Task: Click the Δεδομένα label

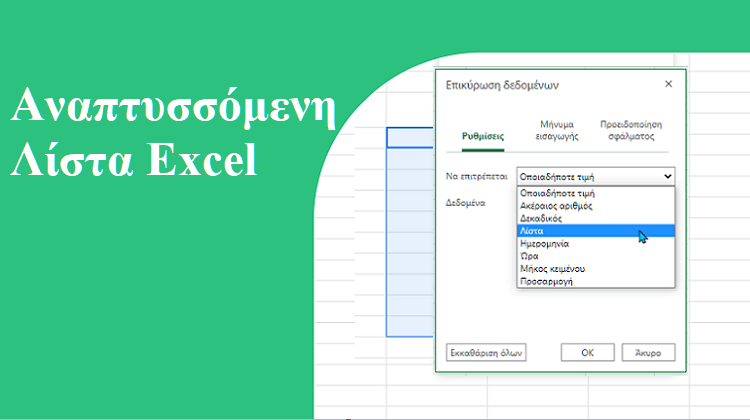Action: coord(465,203)
